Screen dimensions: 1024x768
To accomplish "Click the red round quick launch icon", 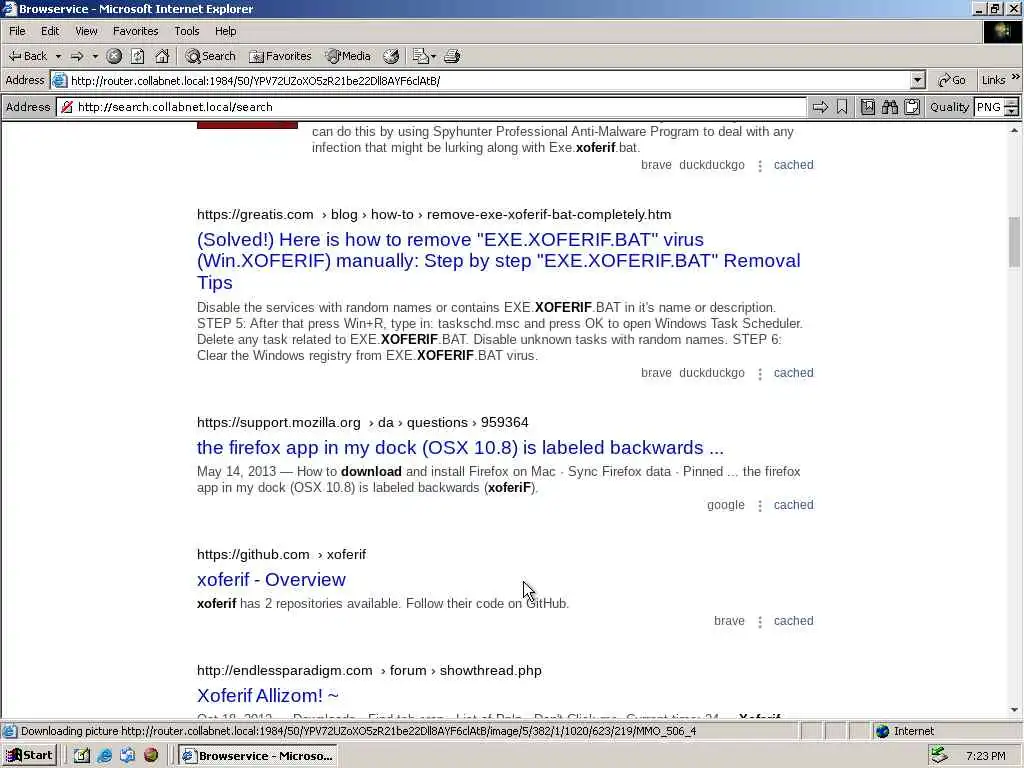I will (x=151, y=756).
